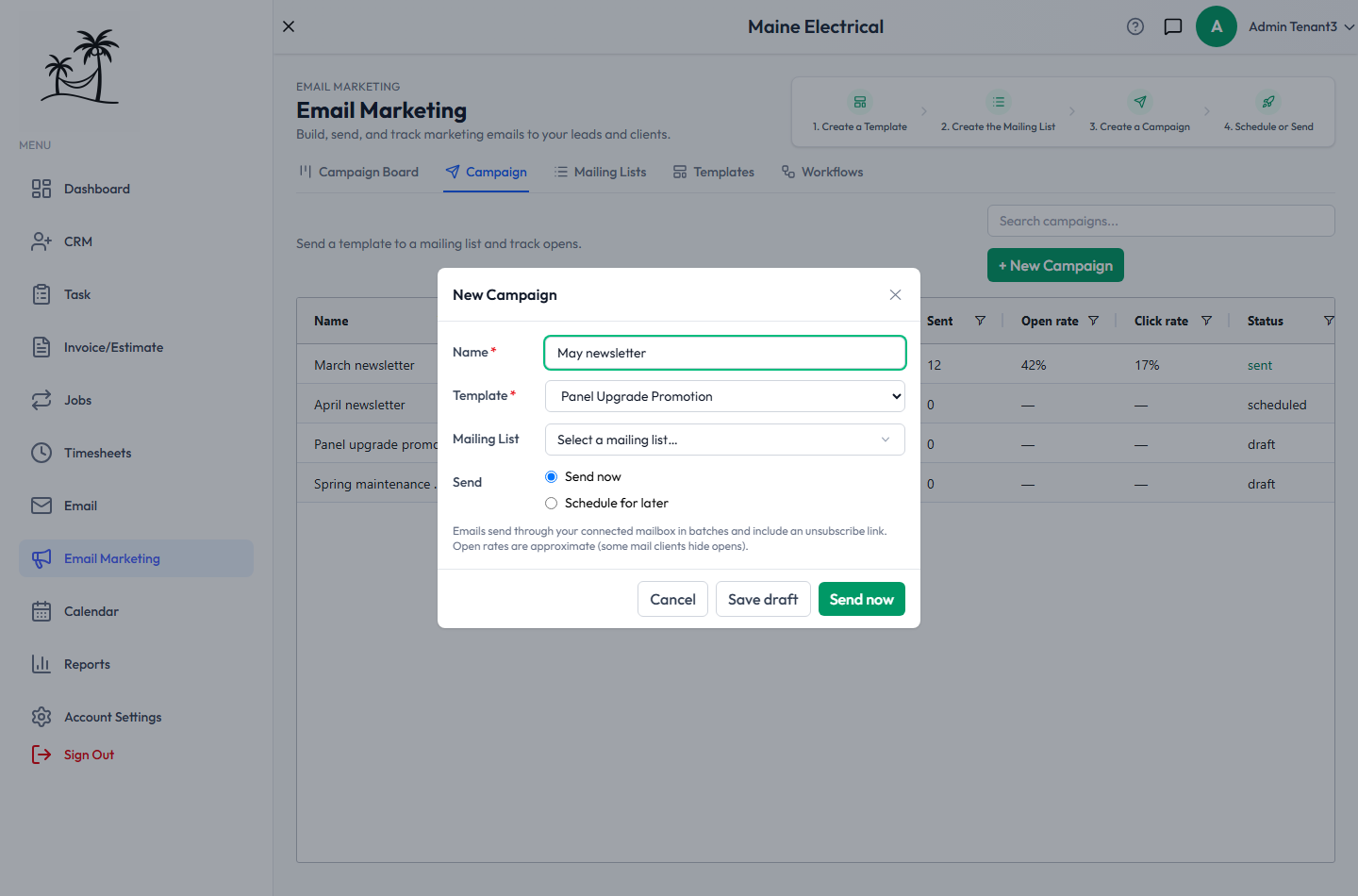
Task: Click the + New Campaign button
Action: [1055, 265]
